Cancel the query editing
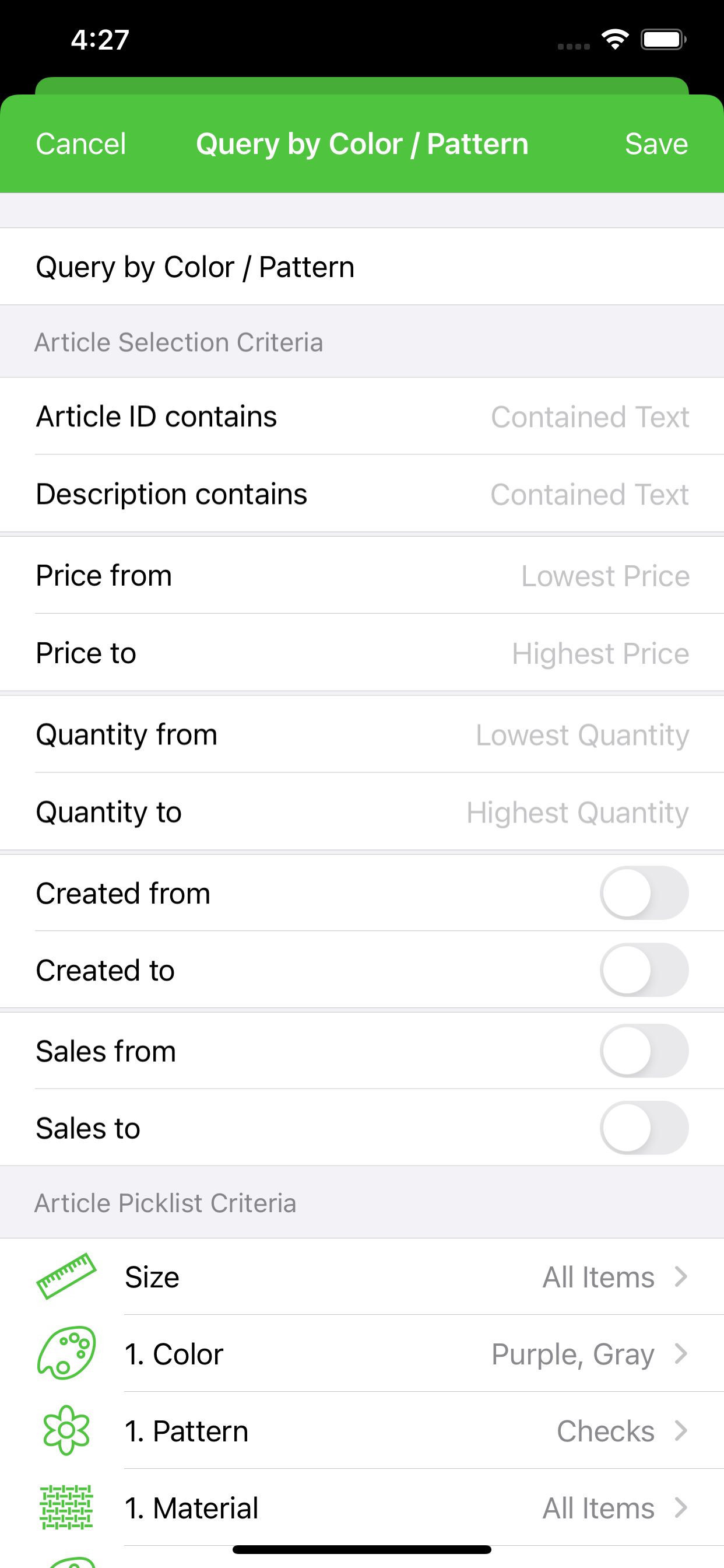The width and height of the screenshot is (724, 1568). [x=81, y=144]
